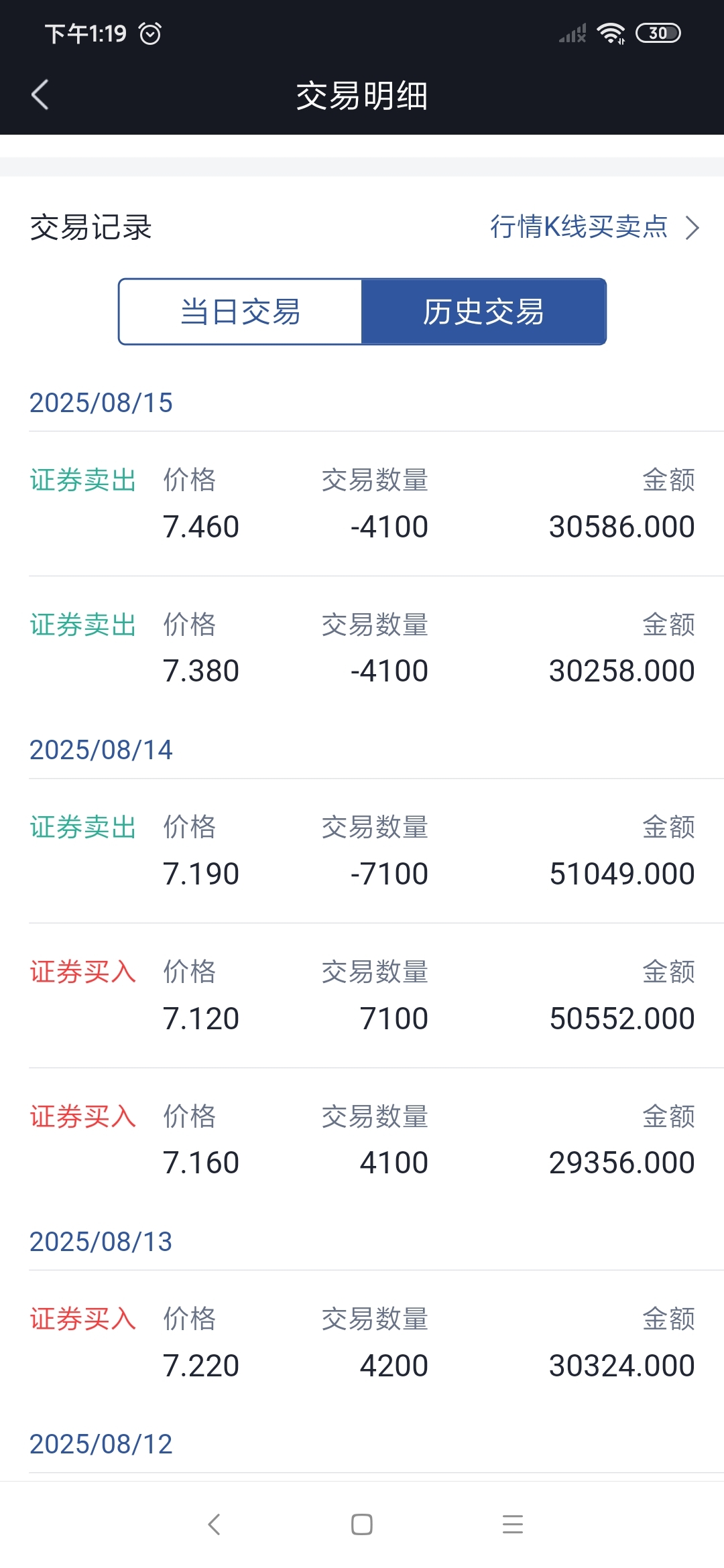The width and height of the screenshot is (724, 1568).
Task: Open the 2025/08/15 date header
Action: (x=101, y=403)
